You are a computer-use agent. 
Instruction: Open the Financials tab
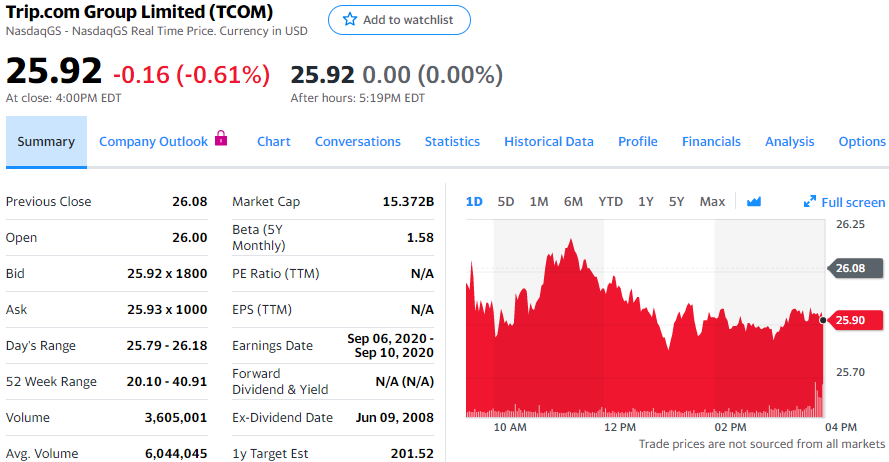coord(711,142)
